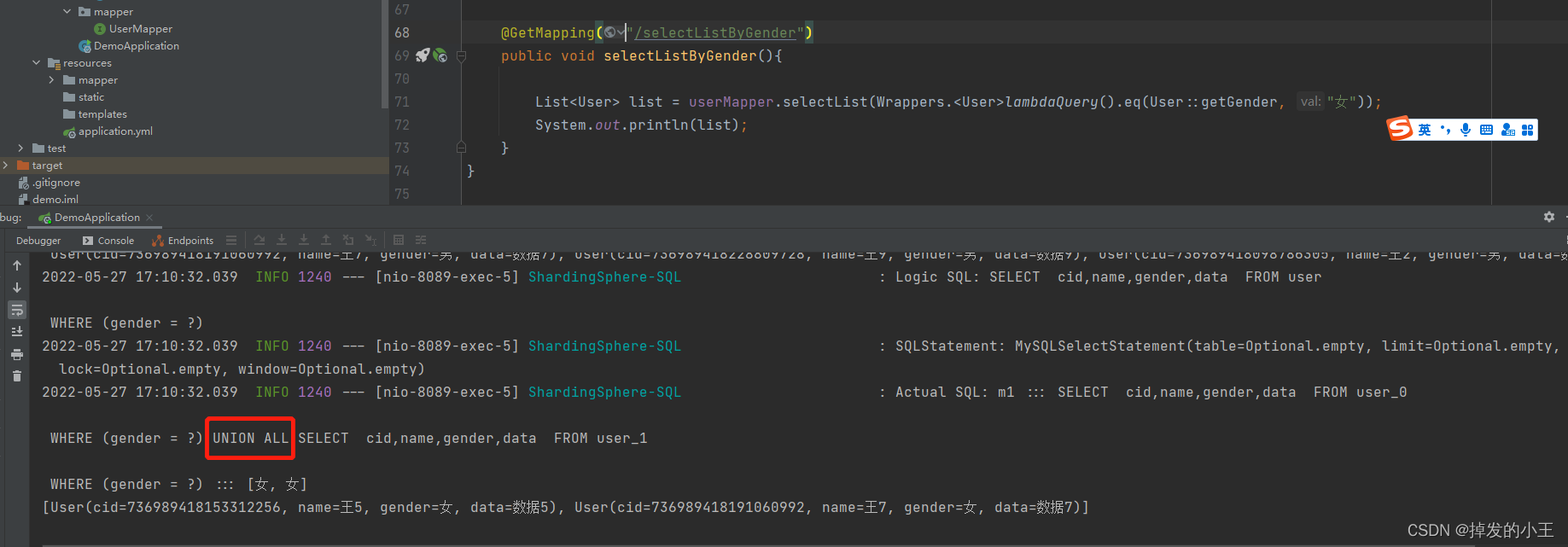Click the scroll-to-end console icon
The height and width of the screenshot is (547, 1568).
tap(17, 332)
